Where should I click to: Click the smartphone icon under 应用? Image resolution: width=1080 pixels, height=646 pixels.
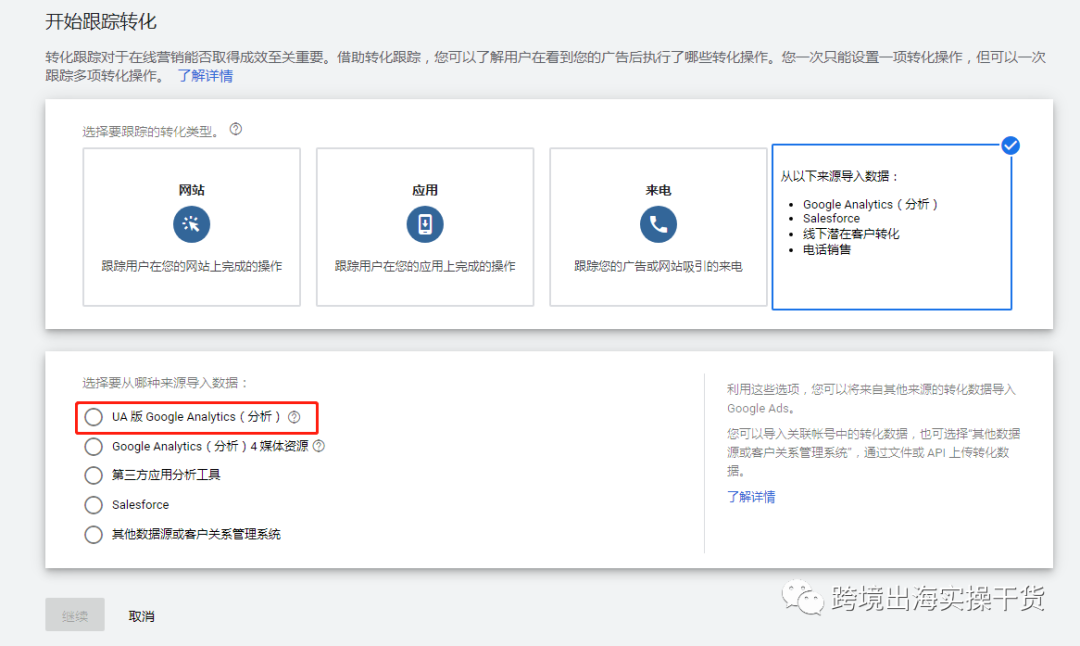pos(425,224)
